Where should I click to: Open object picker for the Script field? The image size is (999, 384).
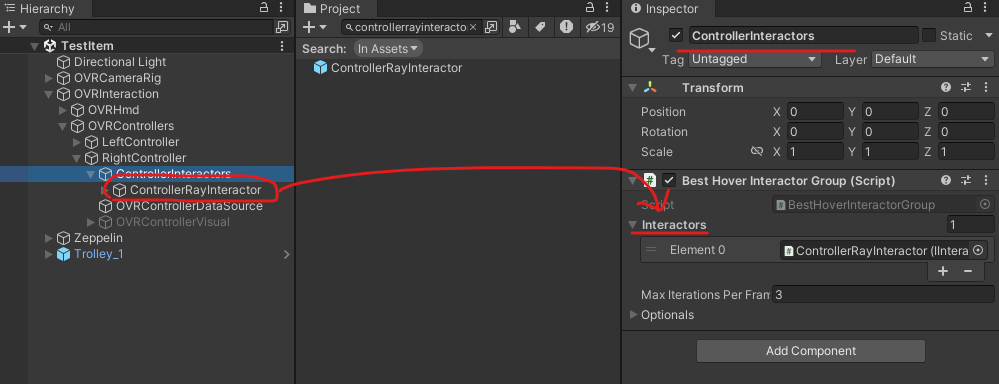pos(984,204)
